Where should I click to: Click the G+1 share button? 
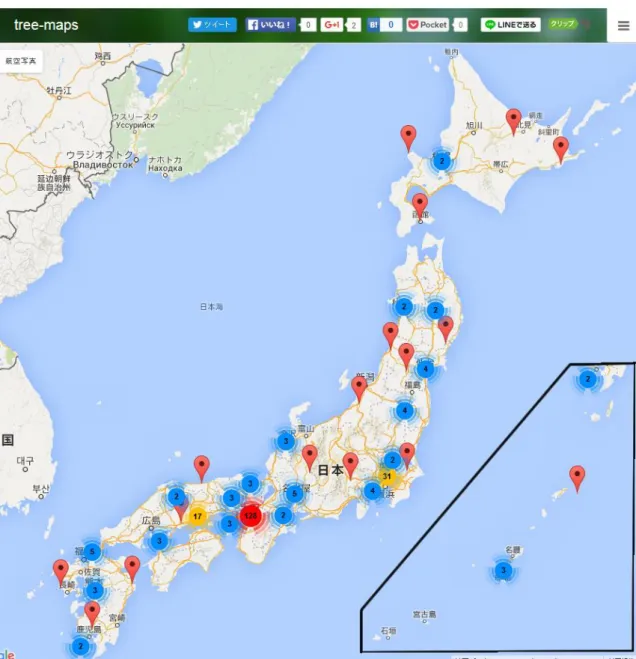[332, 25]
